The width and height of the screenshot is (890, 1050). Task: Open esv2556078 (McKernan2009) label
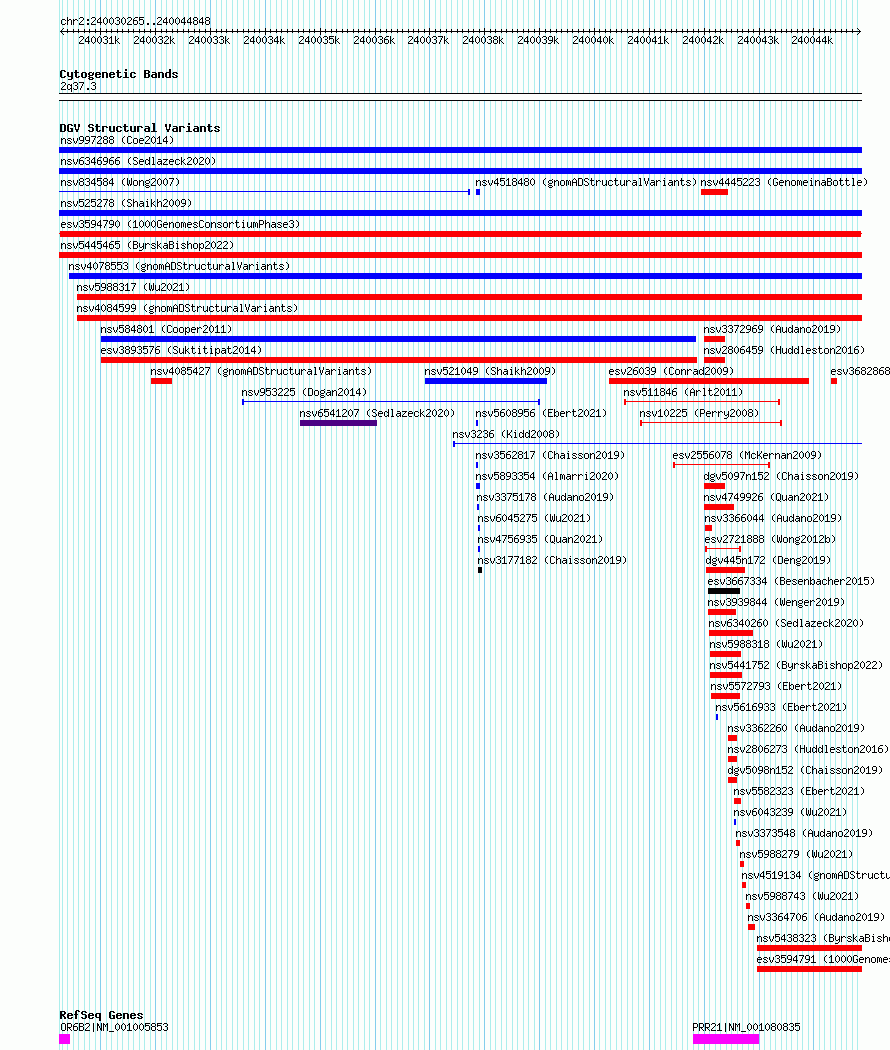tap(747, 455)
